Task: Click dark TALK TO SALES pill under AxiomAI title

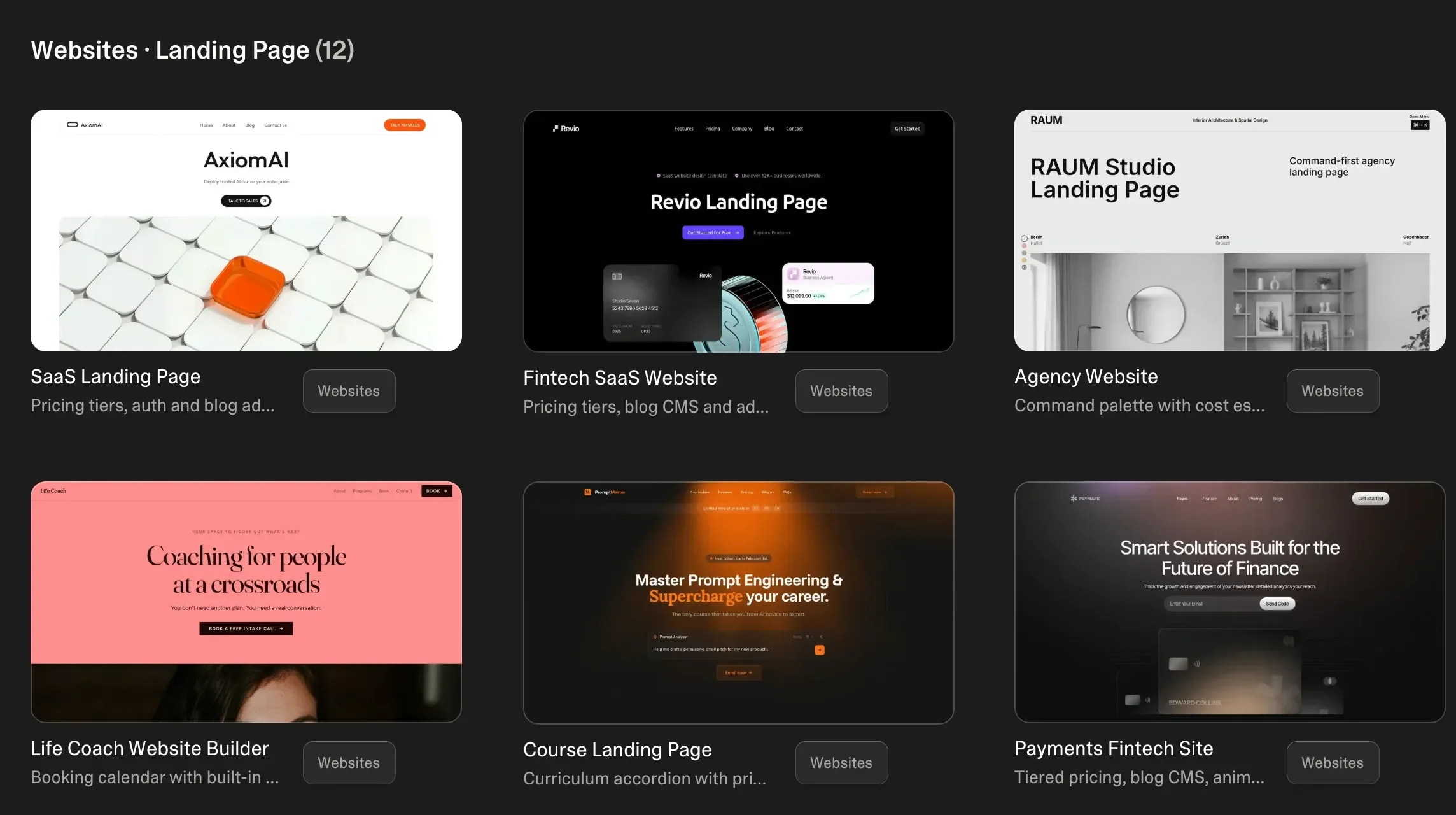Action: (x=246, y=201)
